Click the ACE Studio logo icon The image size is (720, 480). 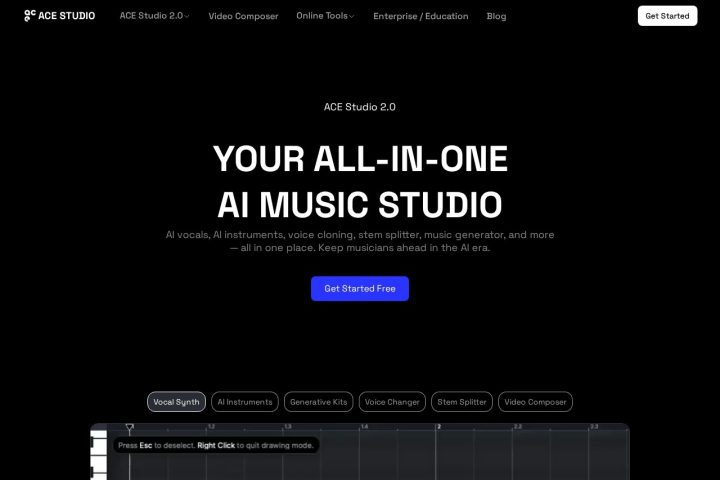[29, 16]
